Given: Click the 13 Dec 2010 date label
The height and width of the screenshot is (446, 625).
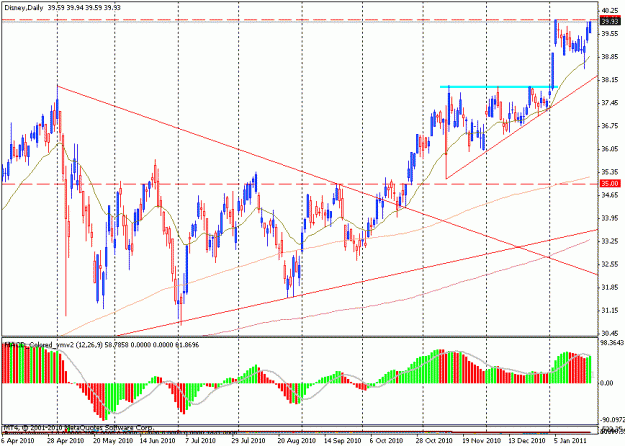Looking at the screenshot, I should point(526,441).
